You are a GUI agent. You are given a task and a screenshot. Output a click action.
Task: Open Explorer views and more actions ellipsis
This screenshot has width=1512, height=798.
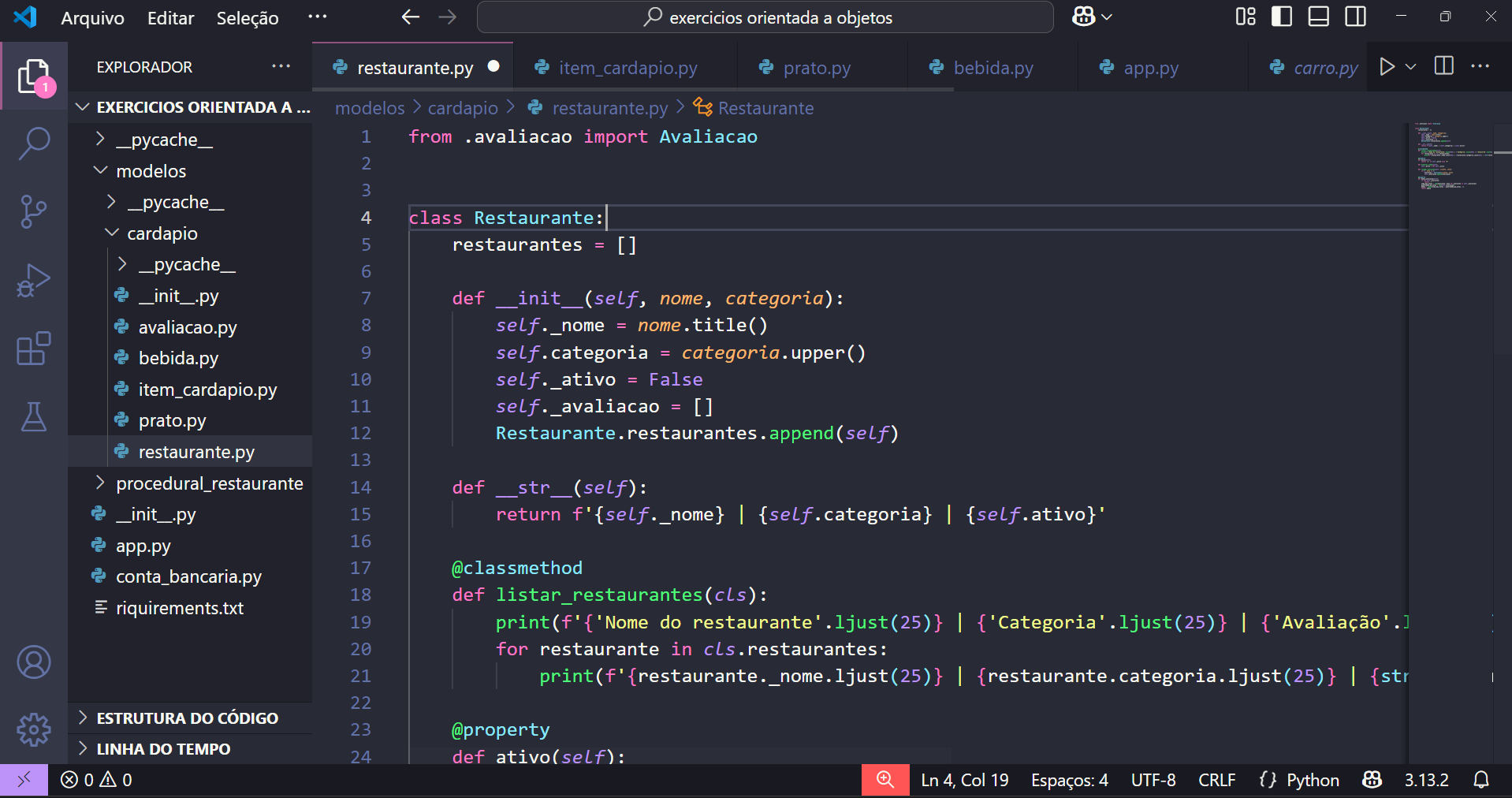coord(281,67)
